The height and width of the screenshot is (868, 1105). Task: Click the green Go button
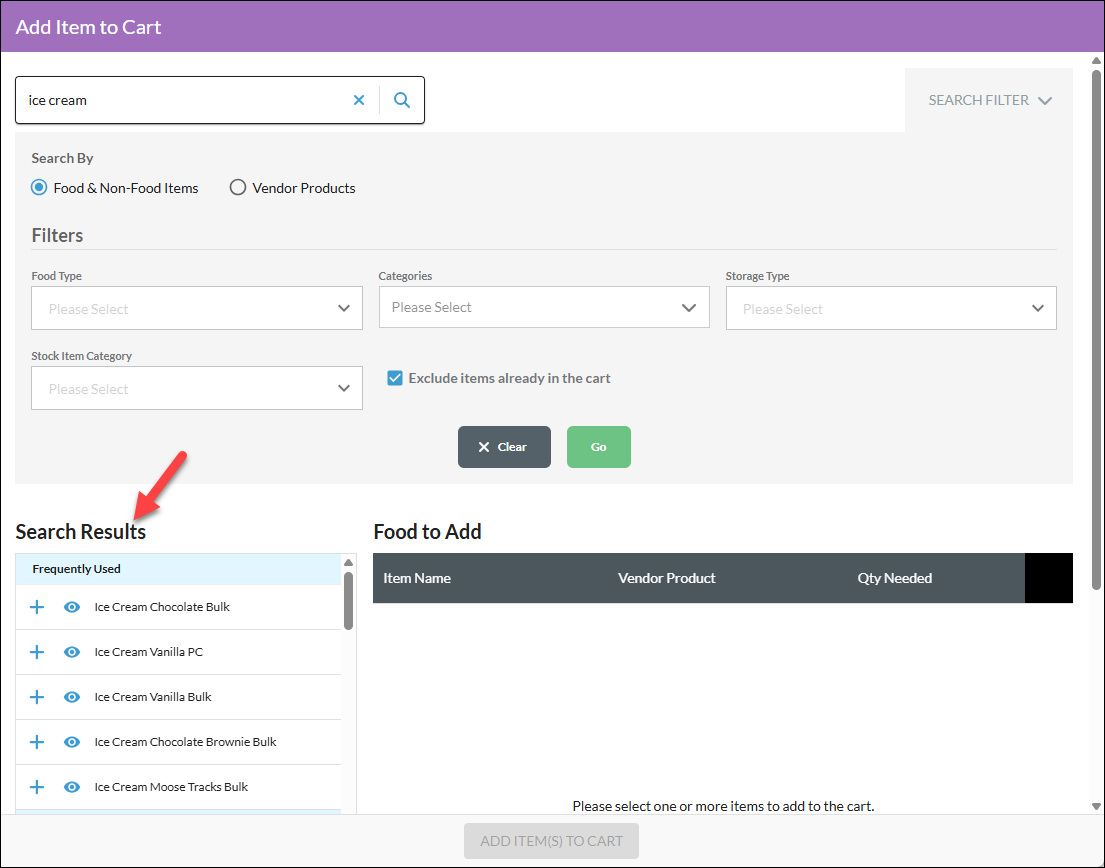click(x=599, y=447)
